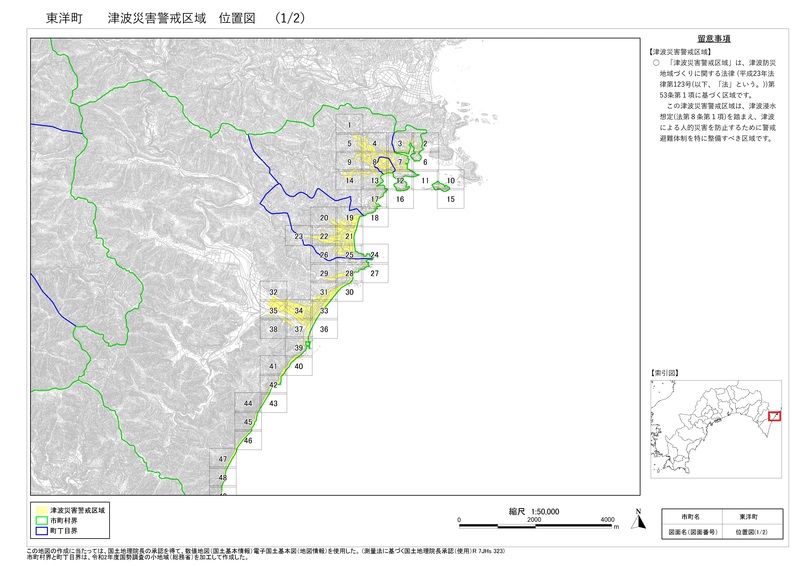800x566 pixels.
Task: Select map grid cell number 30
Action: coord(349,293)
